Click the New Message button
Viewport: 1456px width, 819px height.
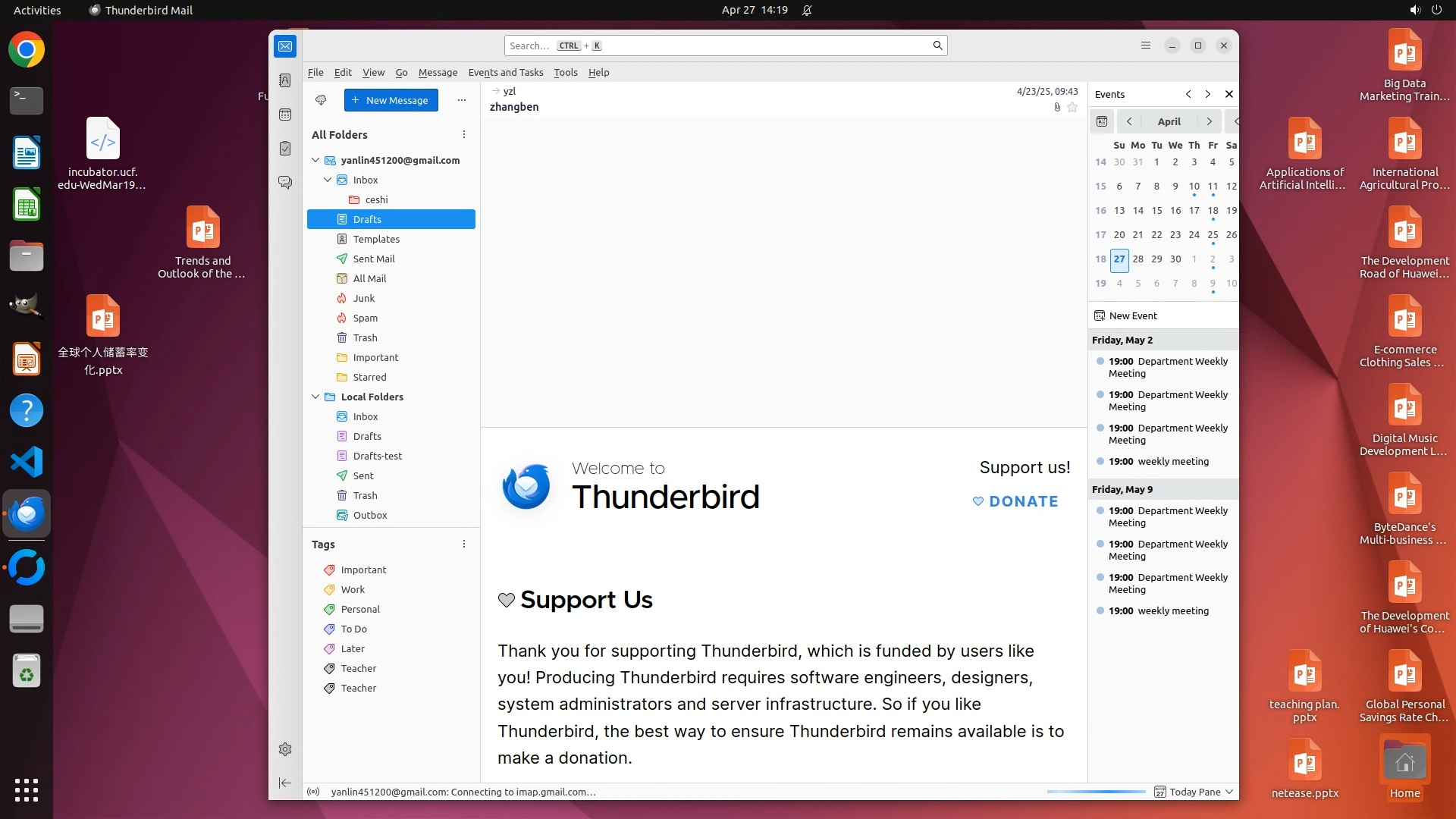[391, 100]
